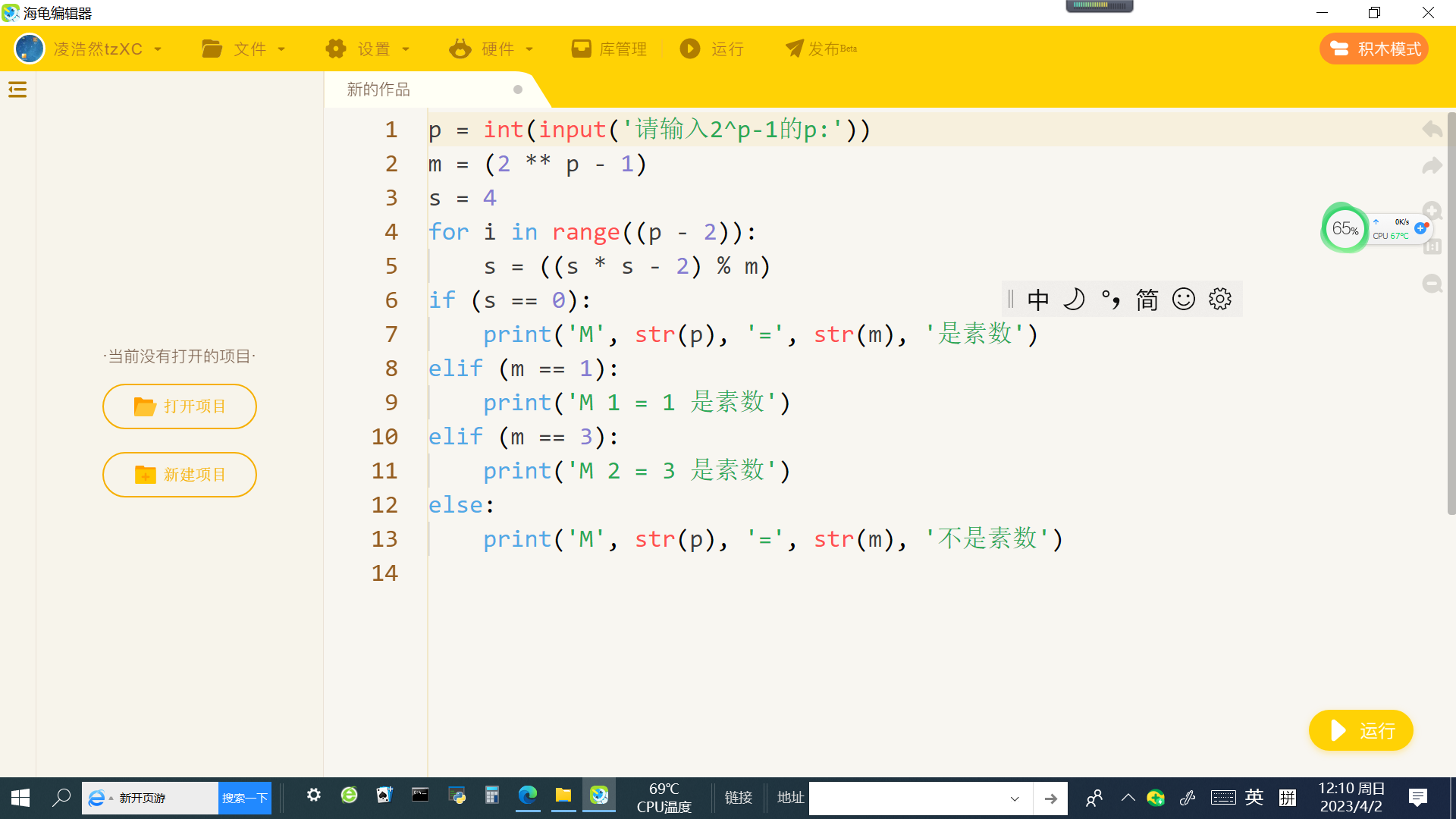The image size is (1456, 819).
Task: Click the 新建项目 button
Action: 180,475
